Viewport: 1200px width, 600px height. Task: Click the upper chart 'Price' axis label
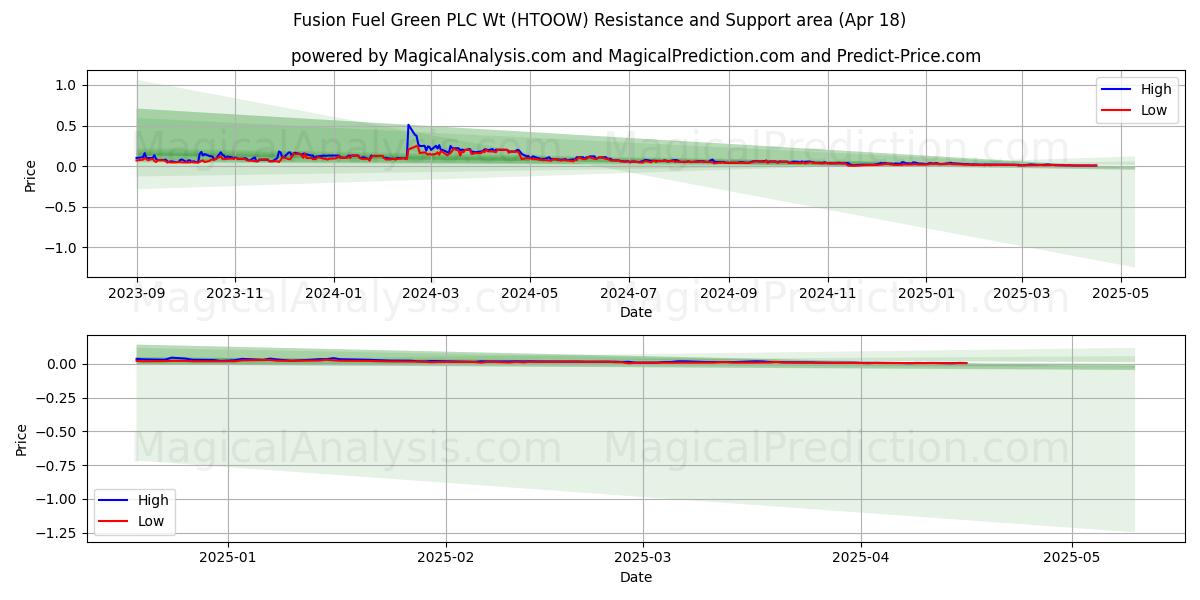(30, 175)
